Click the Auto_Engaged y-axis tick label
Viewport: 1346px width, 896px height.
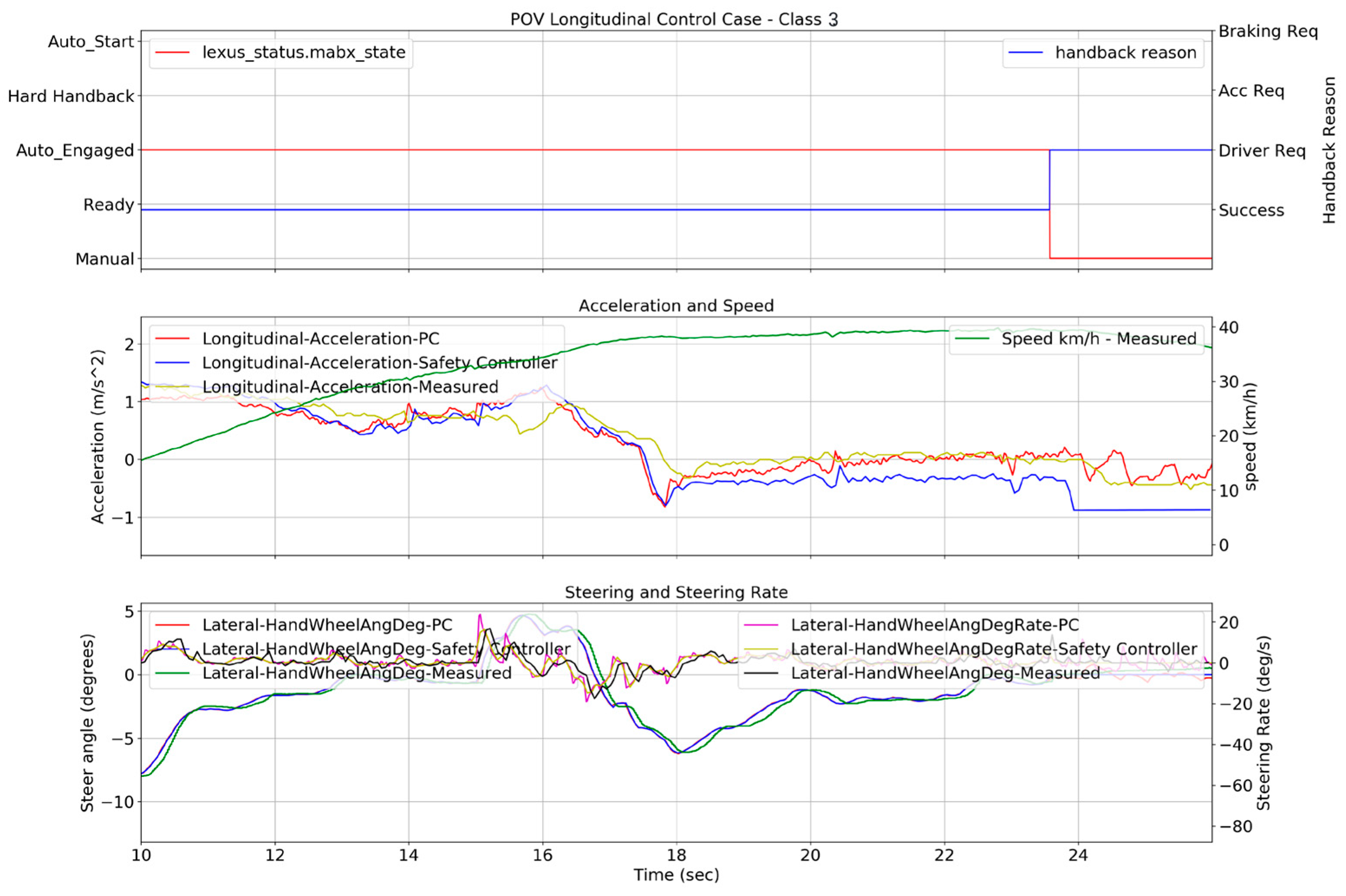pyautogui.click(x=75, y=150)
